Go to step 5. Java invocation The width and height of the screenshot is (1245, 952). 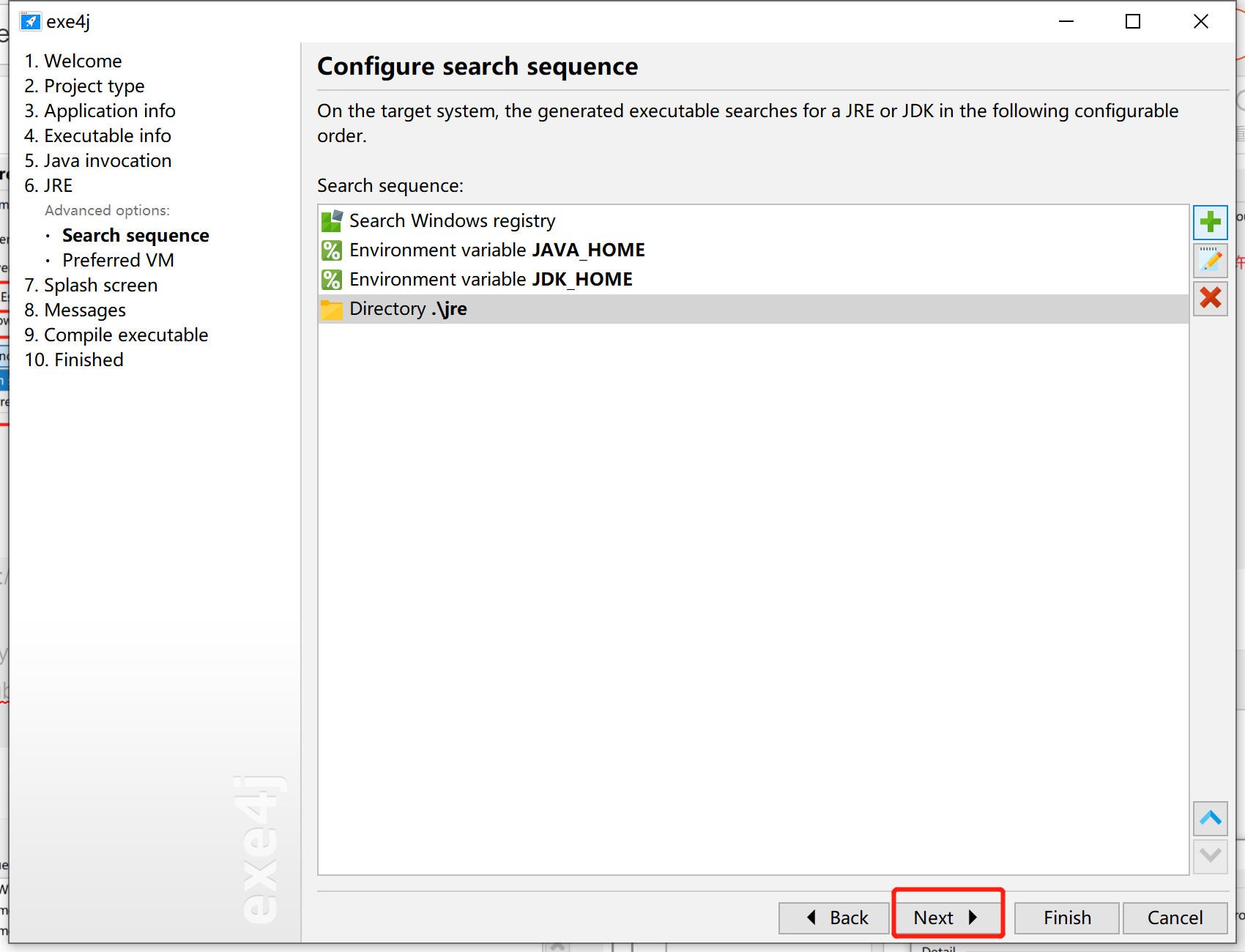[x=98, y=160]
